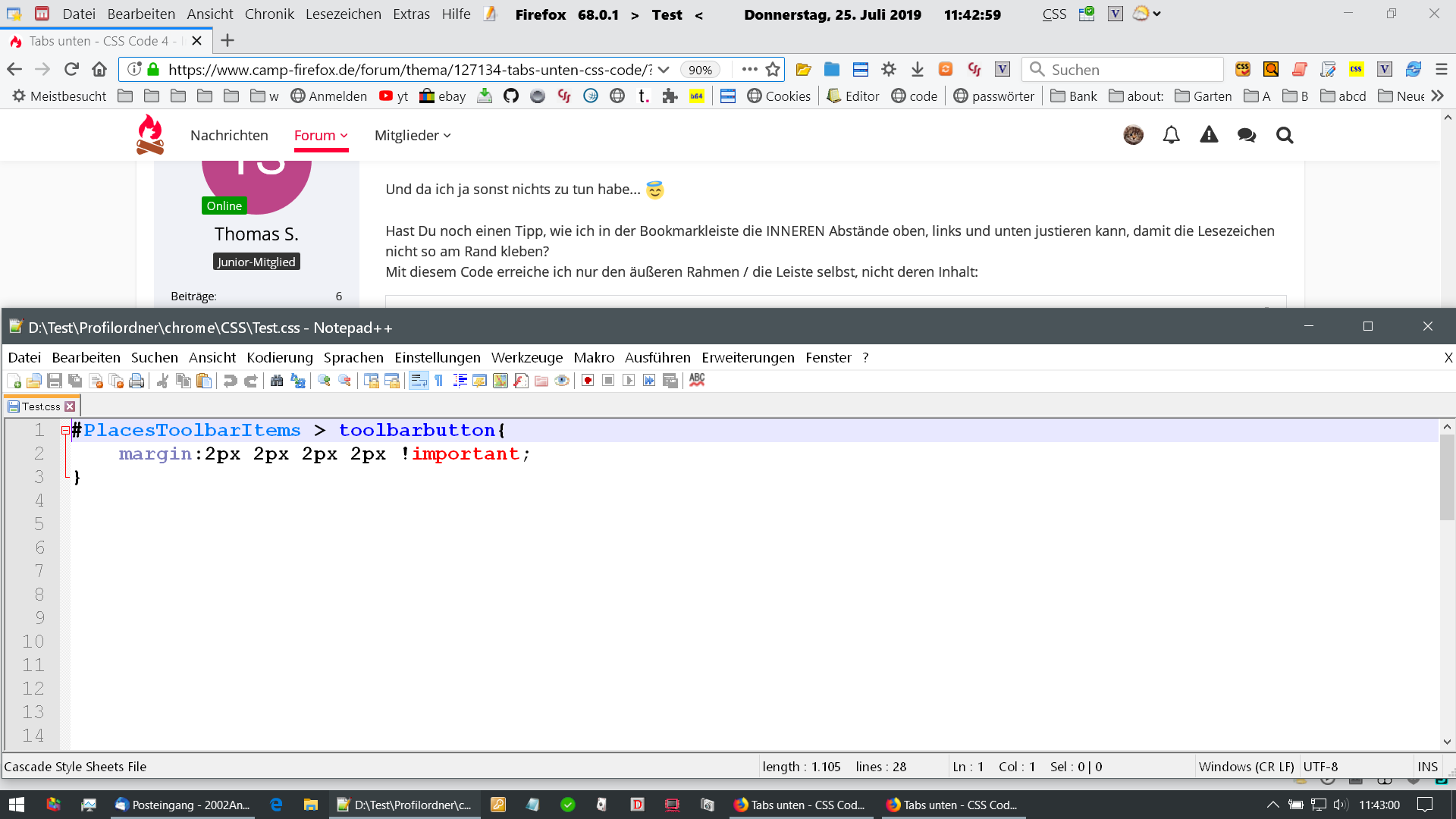The height and width of the screenshot is (819, 1456).
Task: Toggle INS insert mode in status bar
Action: pos(1427,767)
